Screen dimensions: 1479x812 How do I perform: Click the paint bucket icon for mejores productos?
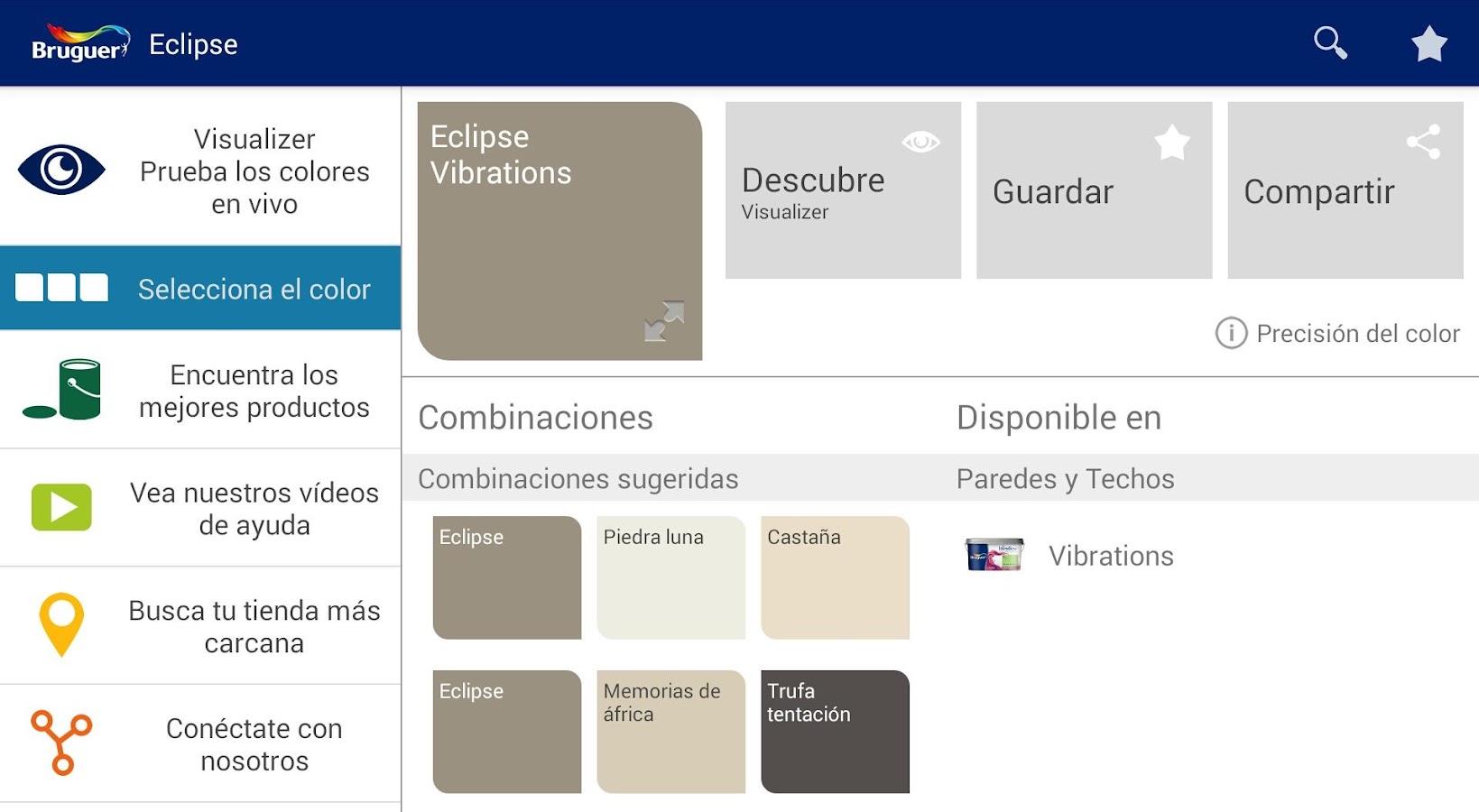pos(60,390)
